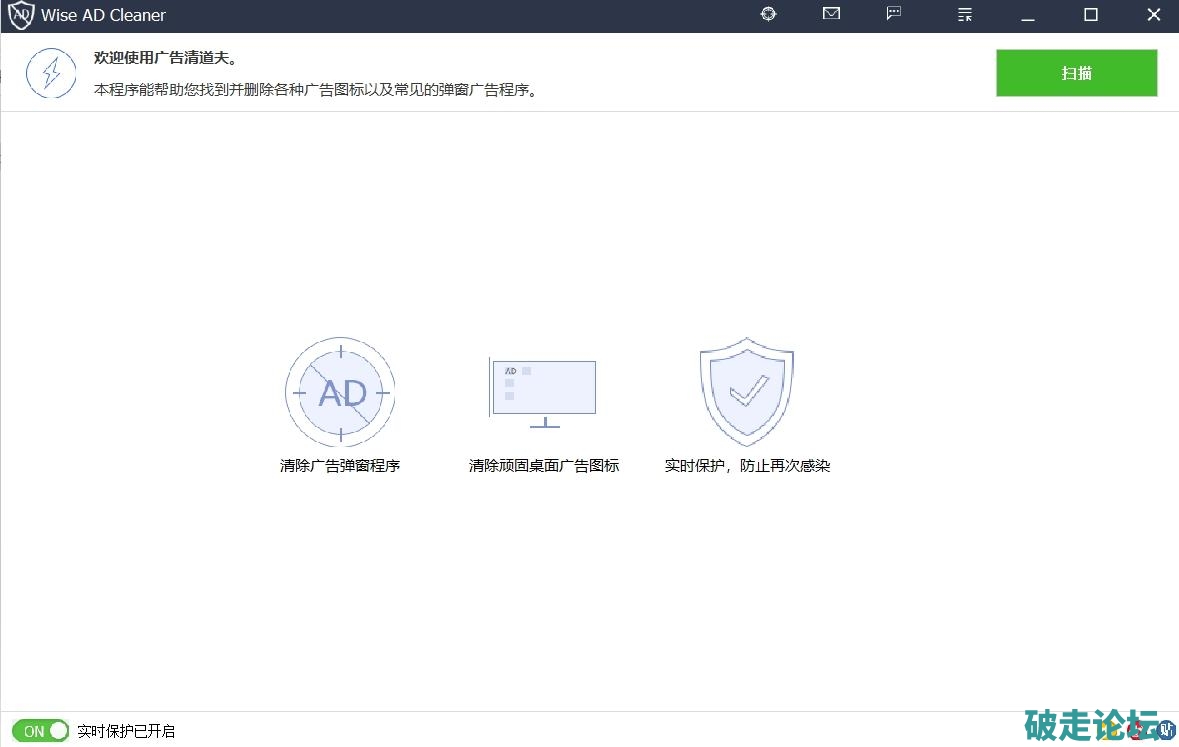Close the Wise AD Cleaner window
This screenshot has width=1179, height=747.
[1153, 15]
